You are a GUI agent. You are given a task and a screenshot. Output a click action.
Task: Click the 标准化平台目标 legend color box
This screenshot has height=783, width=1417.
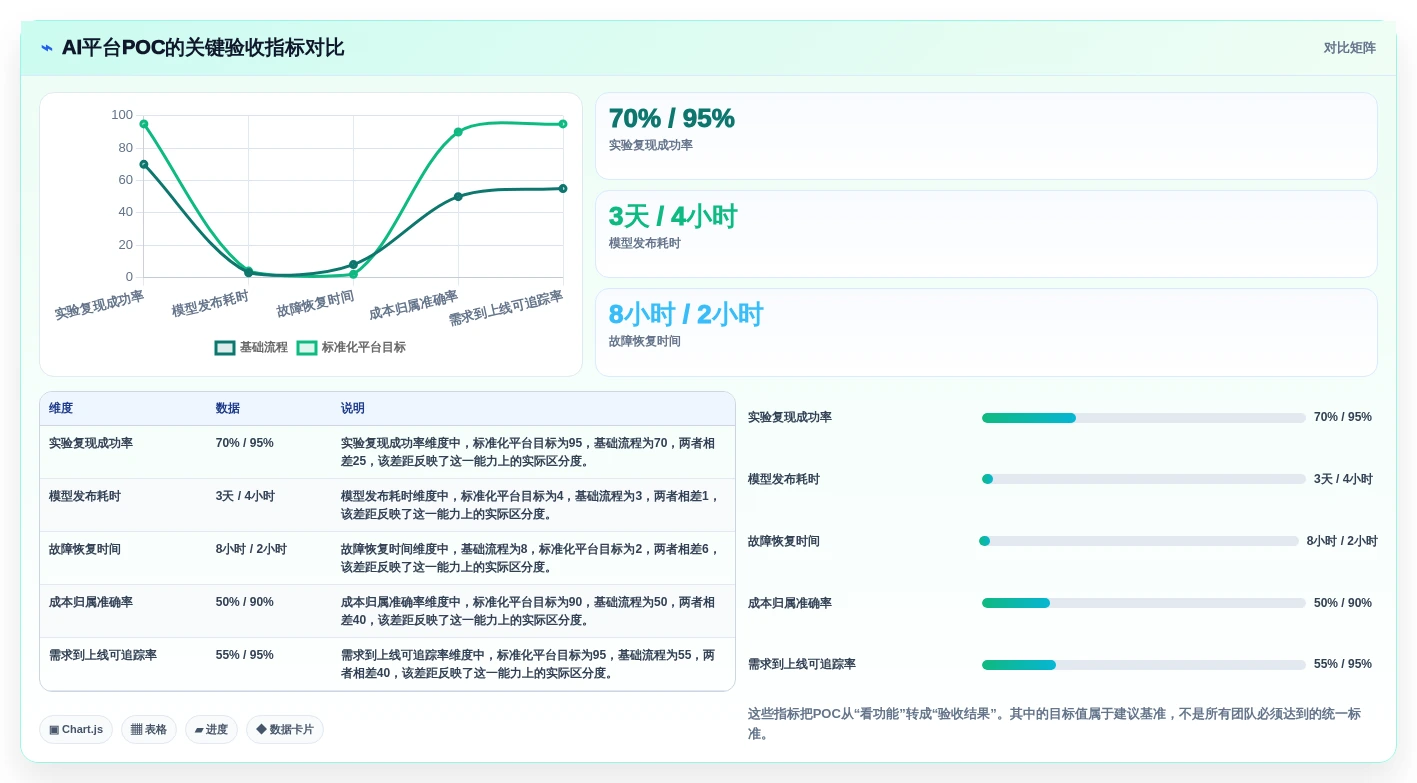coord(307,348)
